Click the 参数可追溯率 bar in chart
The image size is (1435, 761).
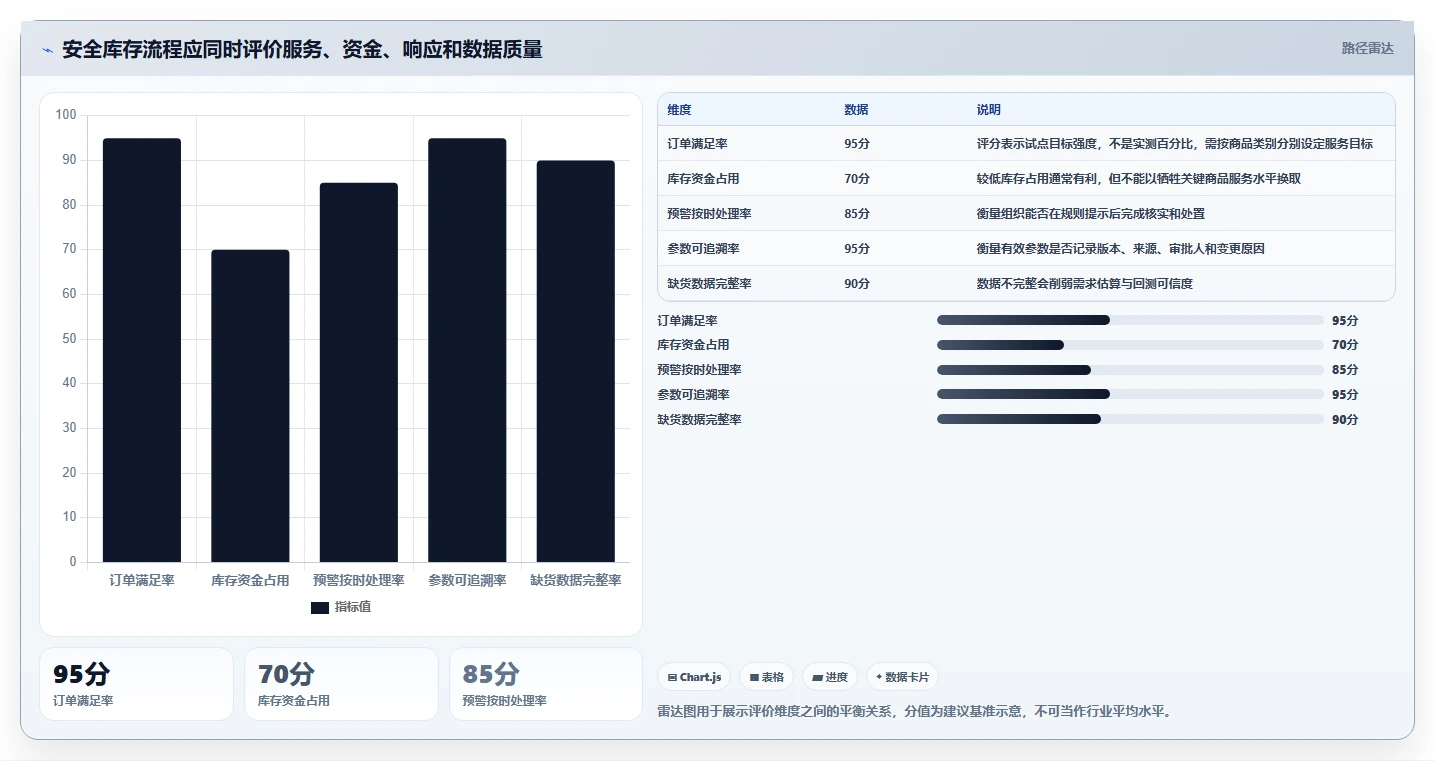pyautogui.click(x=467, y=350)
